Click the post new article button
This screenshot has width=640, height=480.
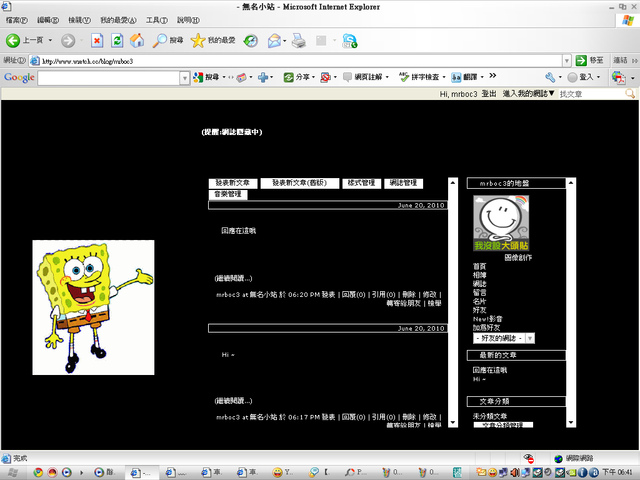tap(233, 183)
